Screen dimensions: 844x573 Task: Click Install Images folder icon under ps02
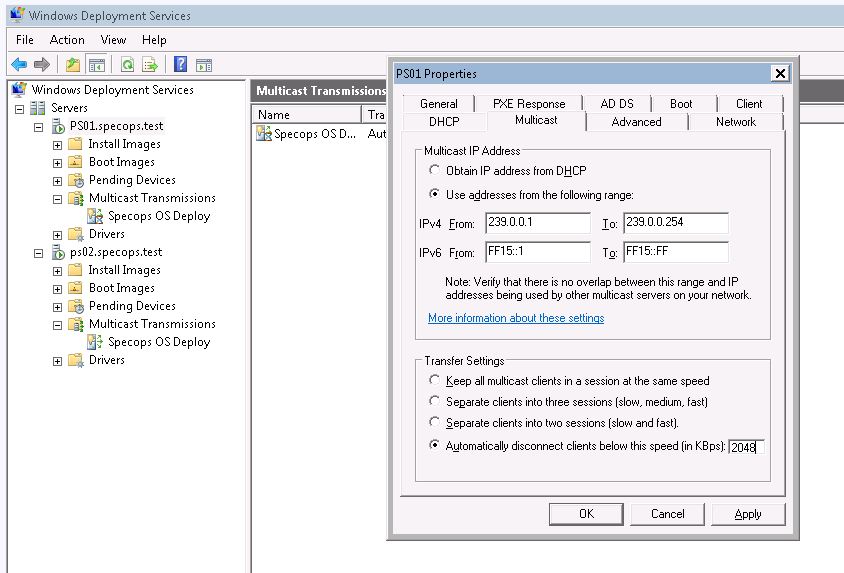75,270
